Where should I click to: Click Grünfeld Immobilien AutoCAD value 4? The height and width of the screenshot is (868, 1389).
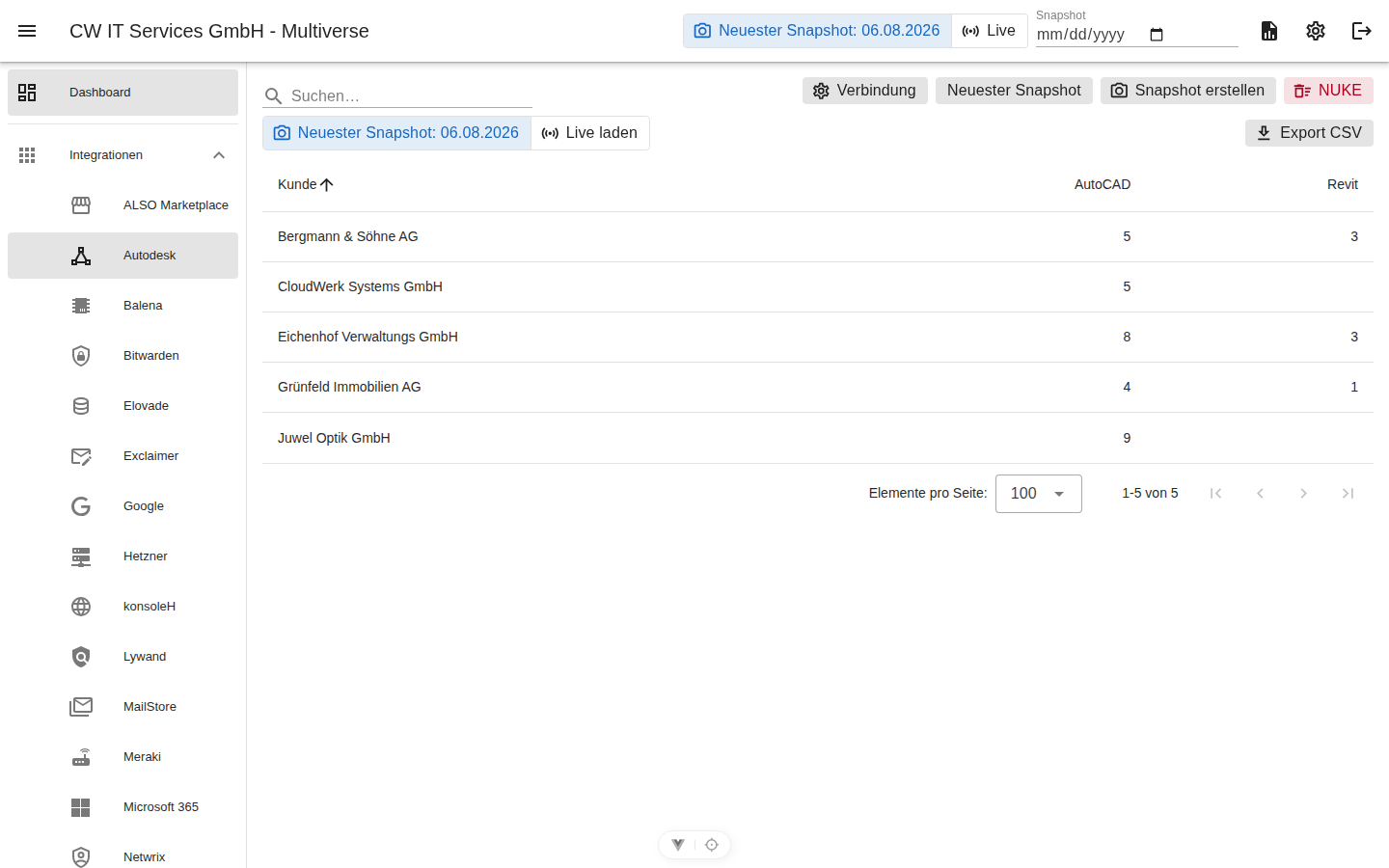click(x=1127, y=387)
